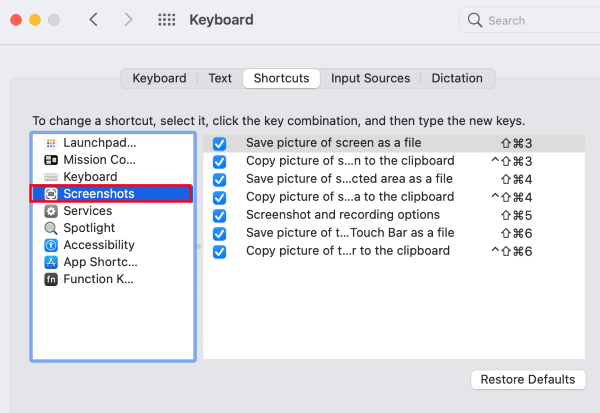The height and width of the screenshot is (413, 600).
Task: Click the Keyboard category icon
Action: [52, 177]
